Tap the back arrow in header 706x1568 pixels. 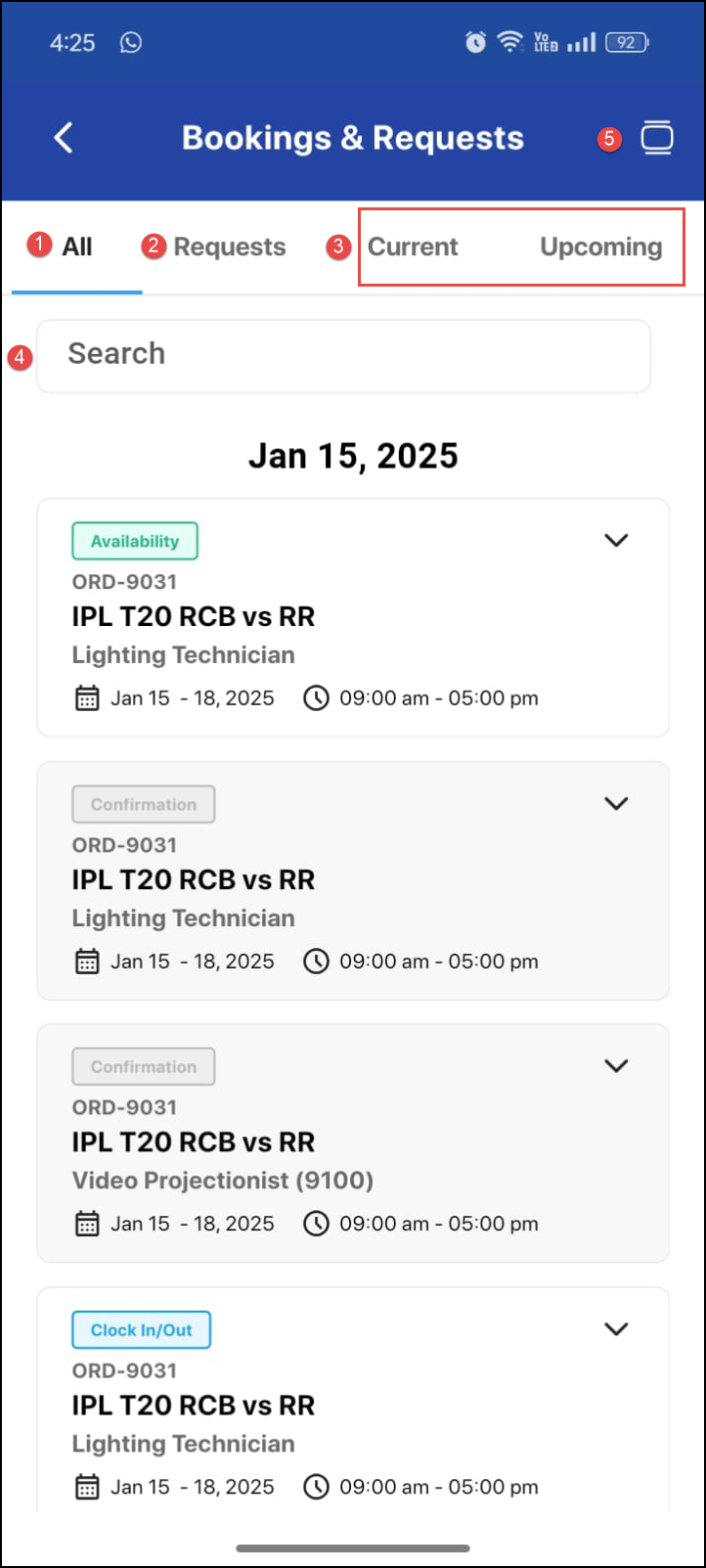pos(64,138)
